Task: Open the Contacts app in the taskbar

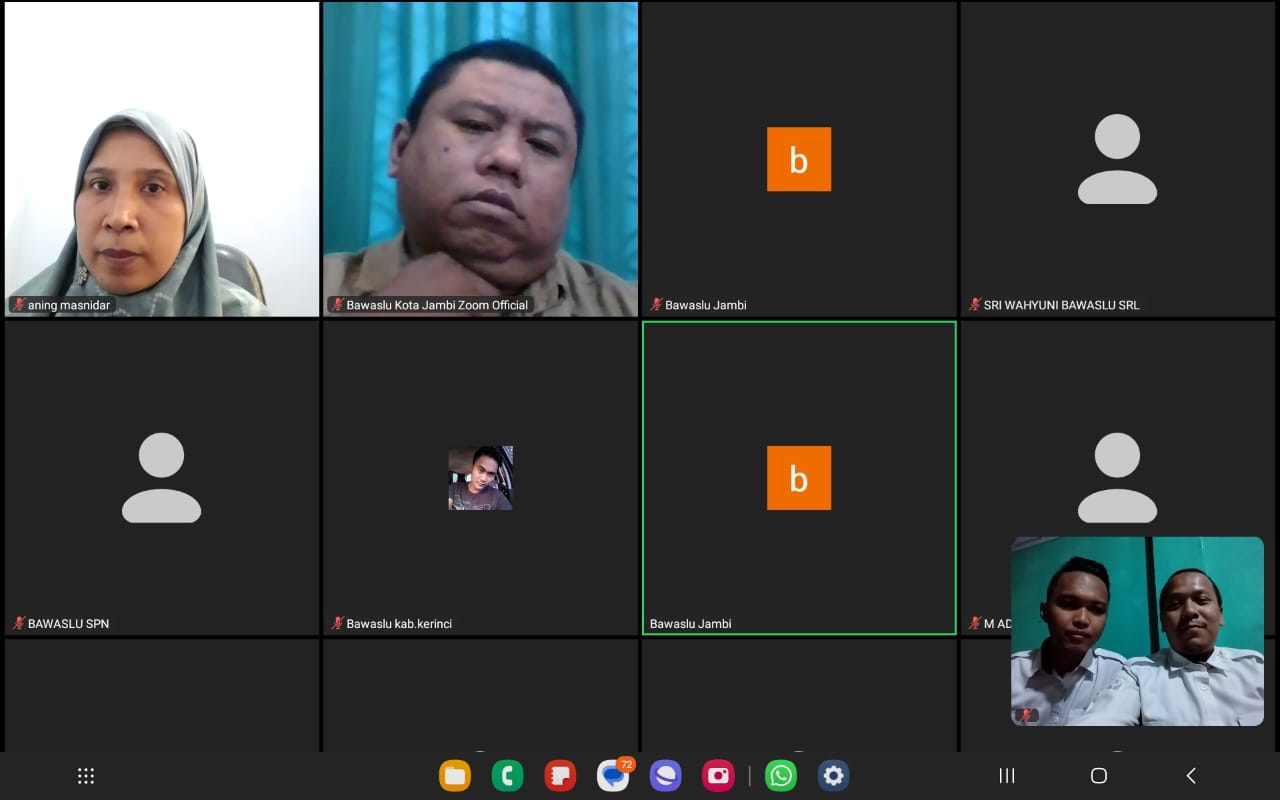Action: click(x=559, y=775)
